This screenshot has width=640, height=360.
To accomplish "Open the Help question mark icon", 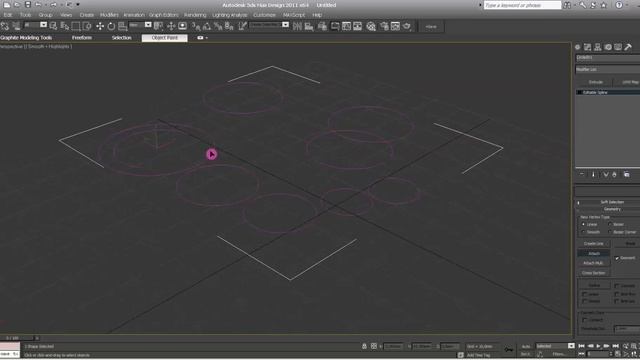I will pyautogui.click(x=619, y=5).
